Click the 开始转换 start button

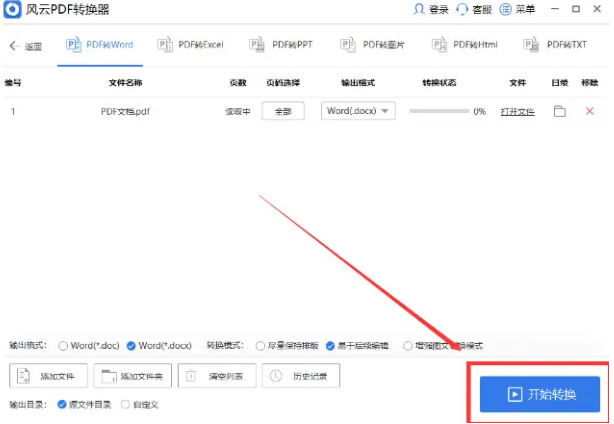point(540,394)
